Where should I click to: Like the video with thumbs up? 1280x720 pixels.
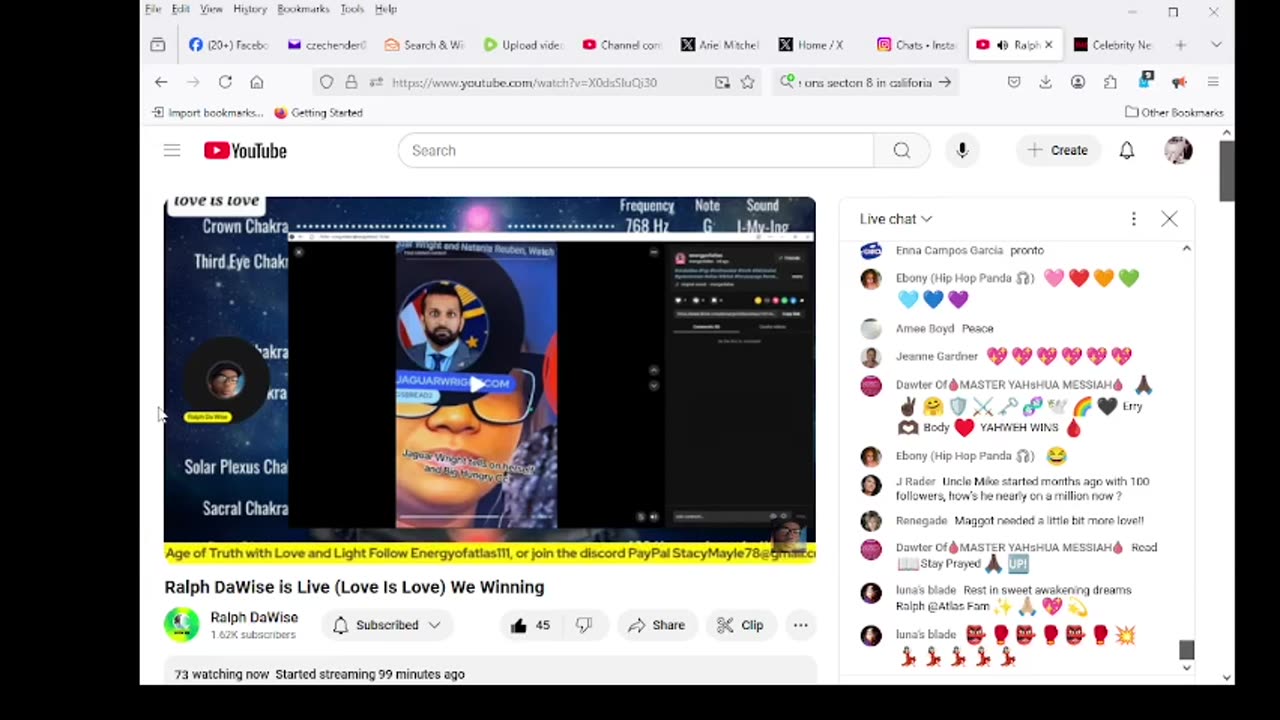530,625
